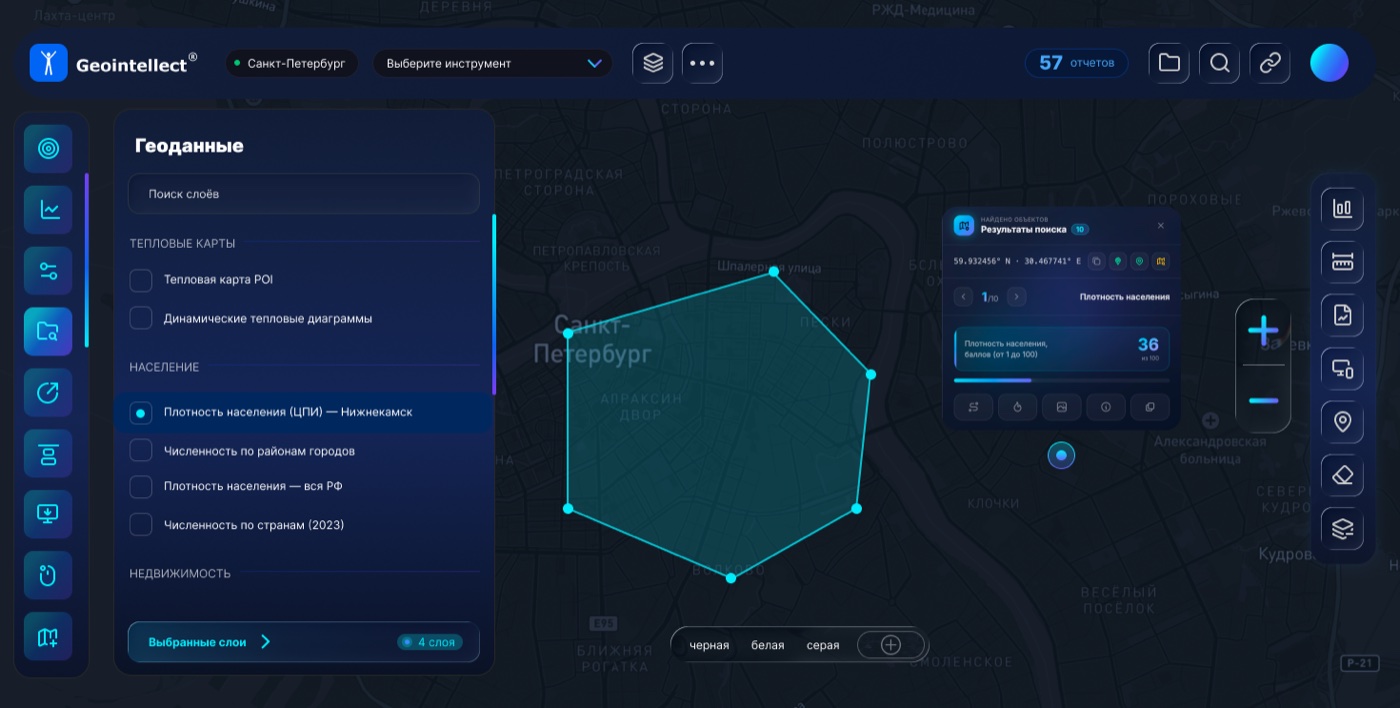Switch map style to серая
1400x708 pixels.
pos(823,645)
